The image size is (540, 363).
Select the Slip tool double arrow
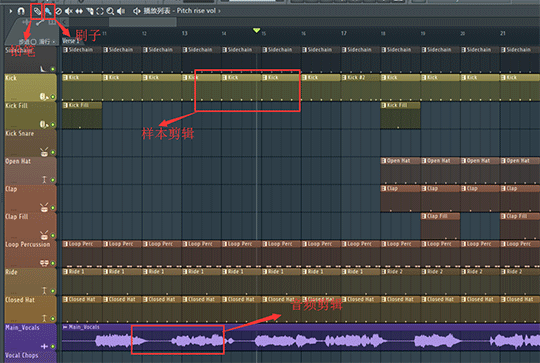79,11
